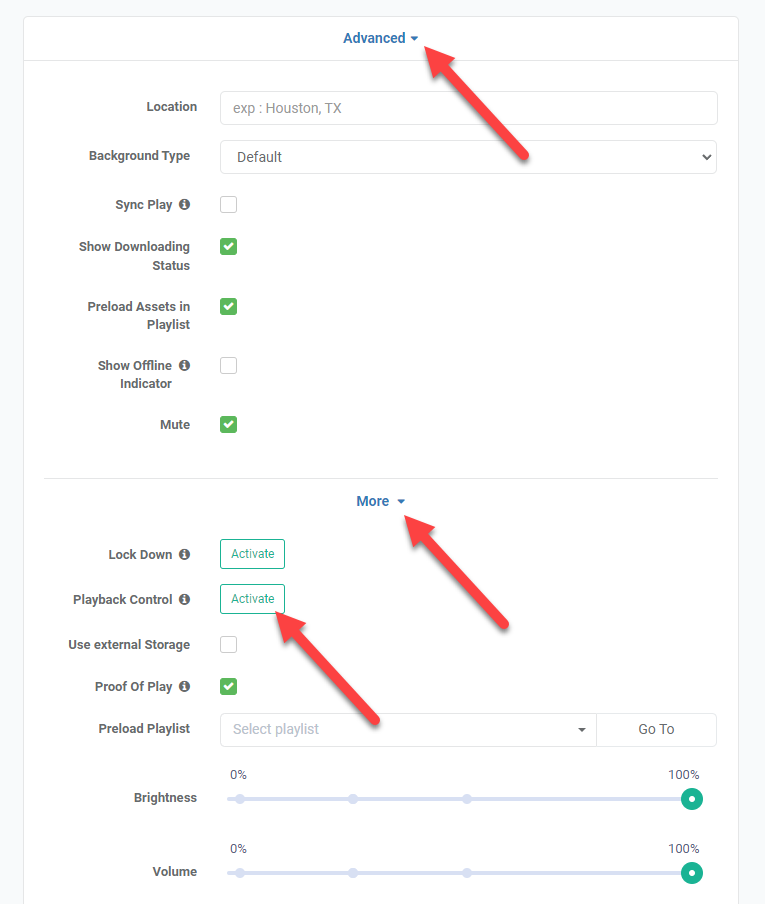Viewport: 765px width, 904px height.
Task: Uncheck the Mute checkbox
Action: pyautogui.click(x=229, y=425)
